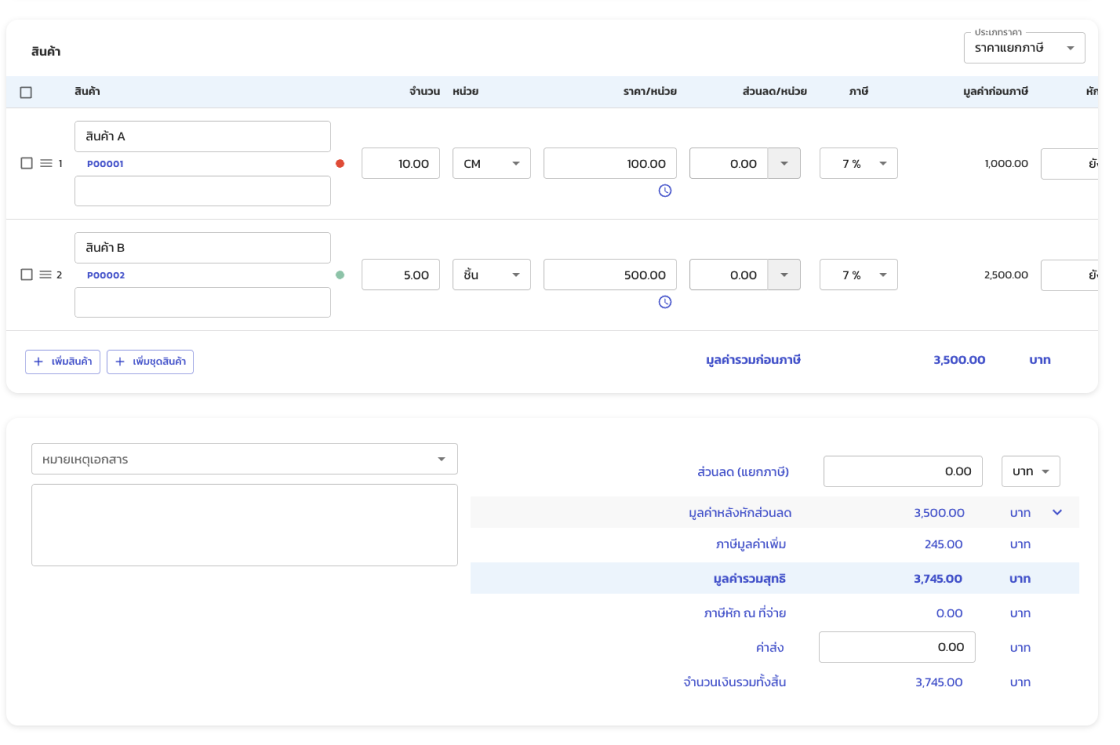Screen dimensions: 1120x745
Task: Open discount type arrow for สินค้า A
Action: point(784,163)
